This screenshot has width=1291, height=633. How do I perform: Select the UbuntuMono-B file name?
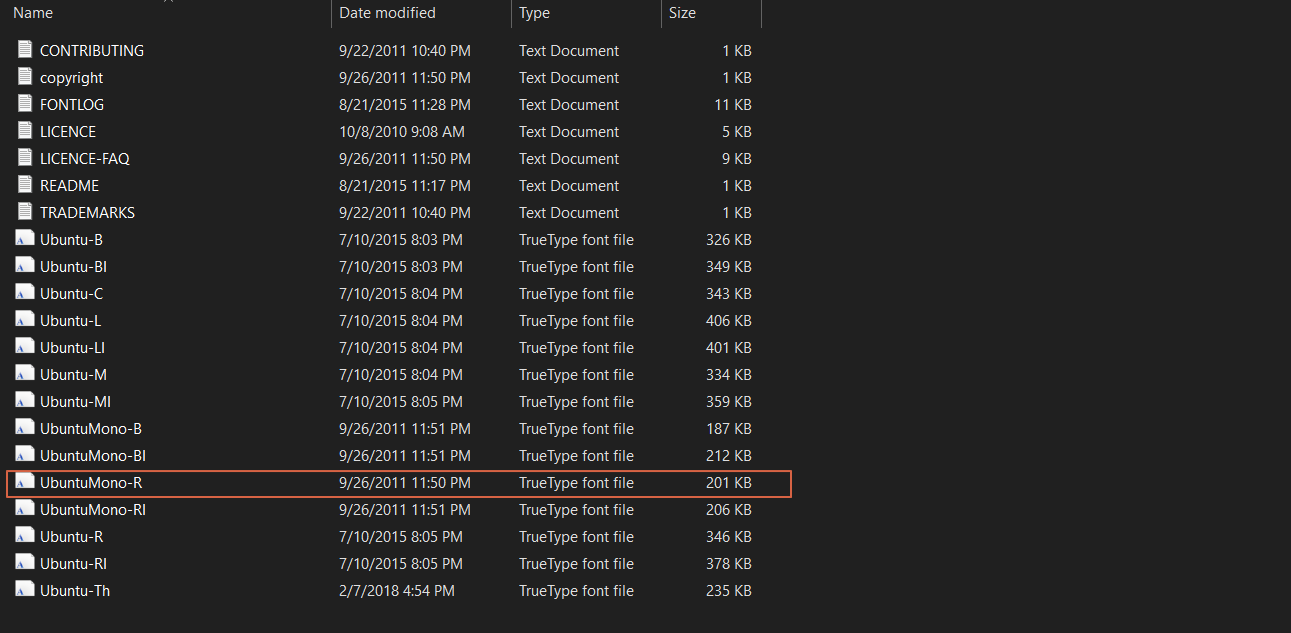91,428
